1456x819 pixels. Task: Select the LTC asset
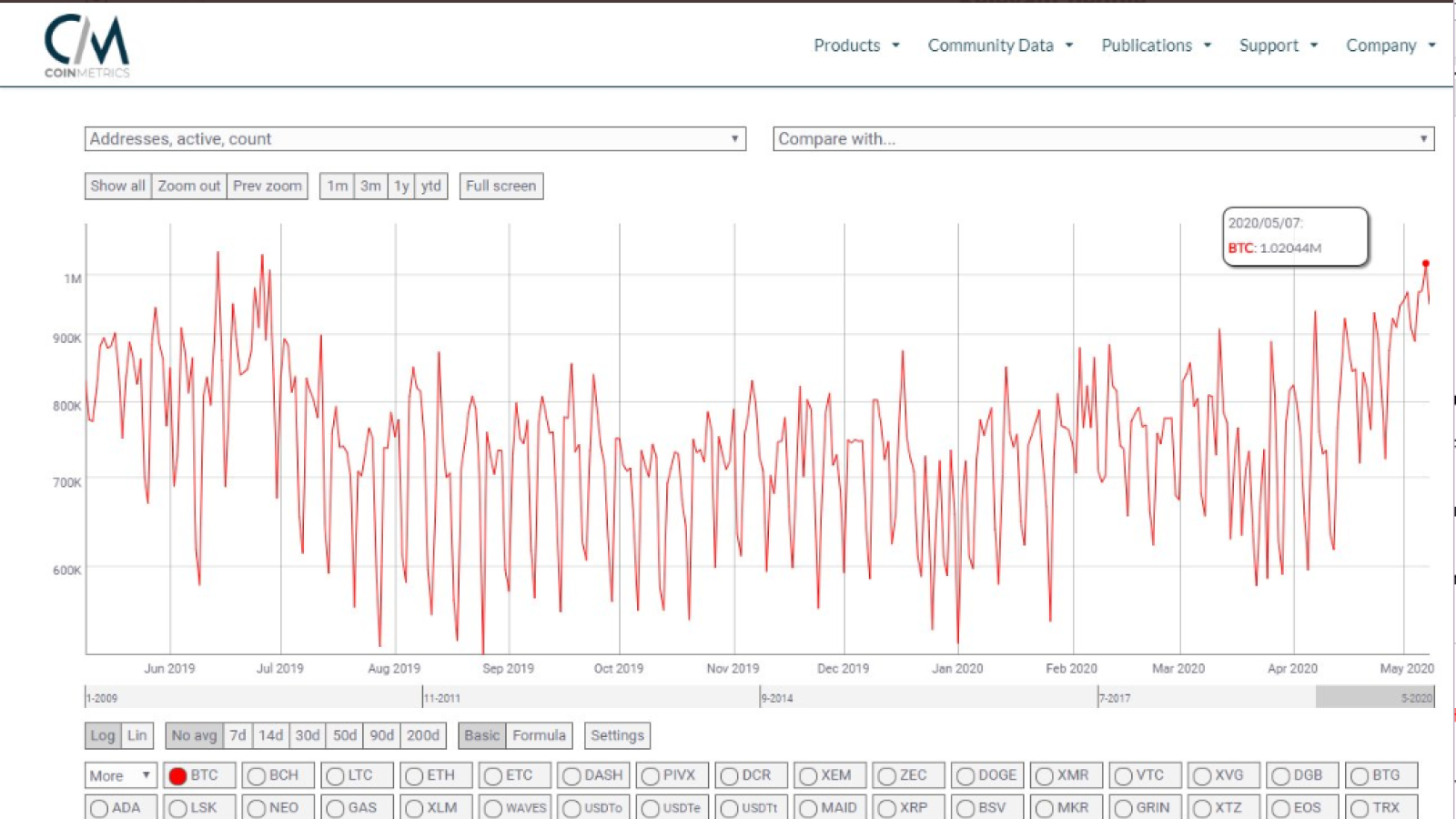point(357,775)
